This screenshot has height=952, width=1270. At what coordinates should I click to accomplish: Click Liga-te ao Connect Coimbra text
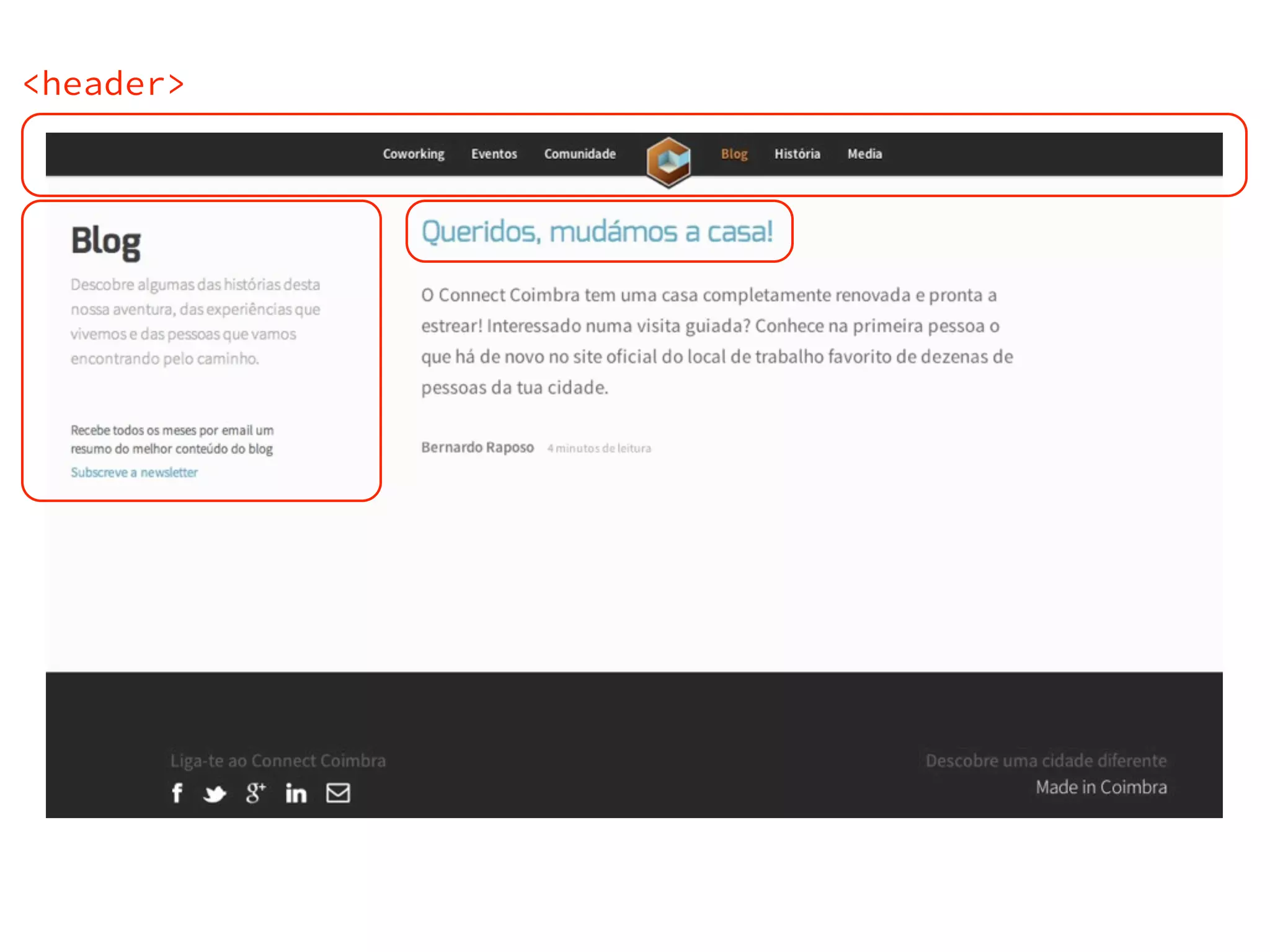click(278, 760)
